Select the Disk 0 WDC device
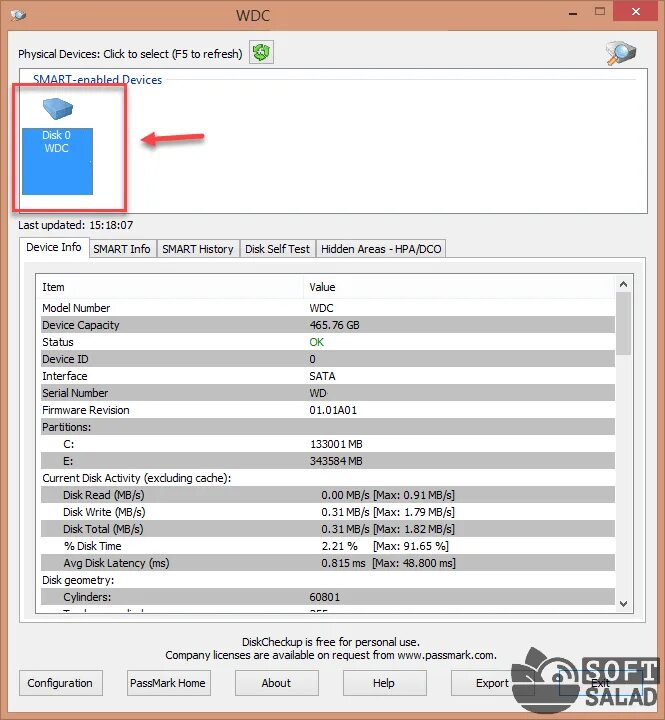 coord(57,146)
